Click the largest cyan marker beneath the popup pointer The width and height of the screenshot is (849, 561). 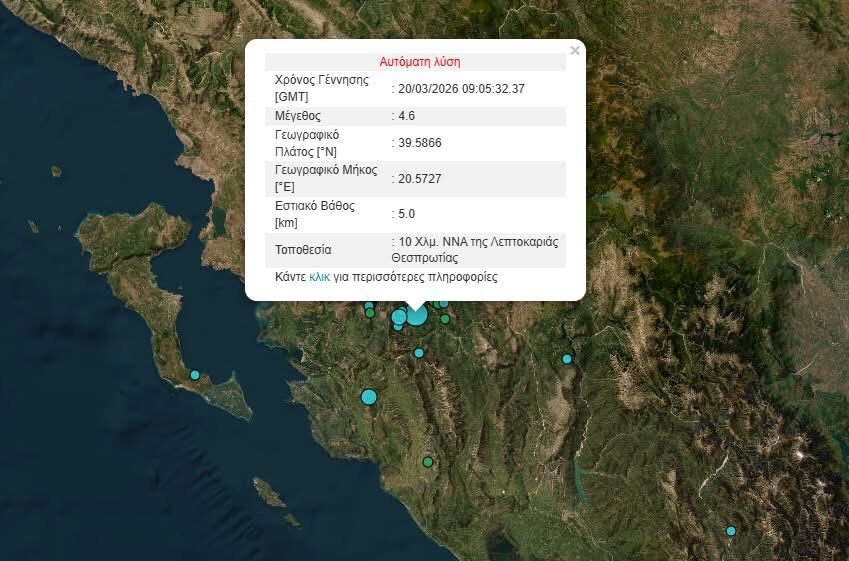416,315
